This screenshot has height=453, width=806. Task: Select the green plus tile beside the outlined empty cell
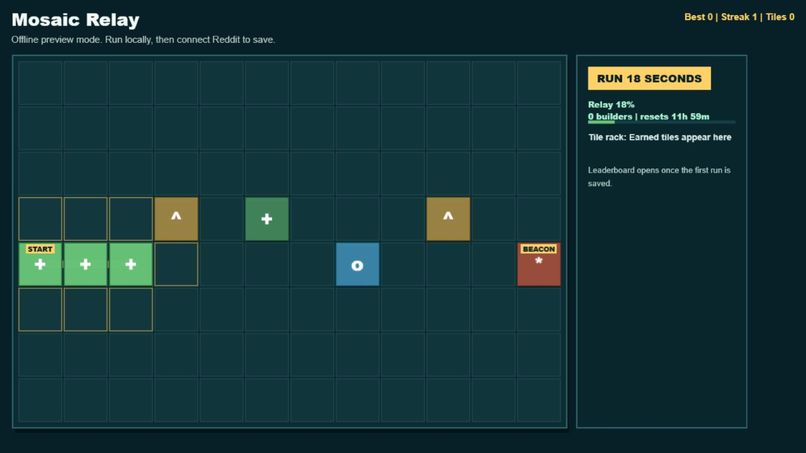click(x=131, y=264)
